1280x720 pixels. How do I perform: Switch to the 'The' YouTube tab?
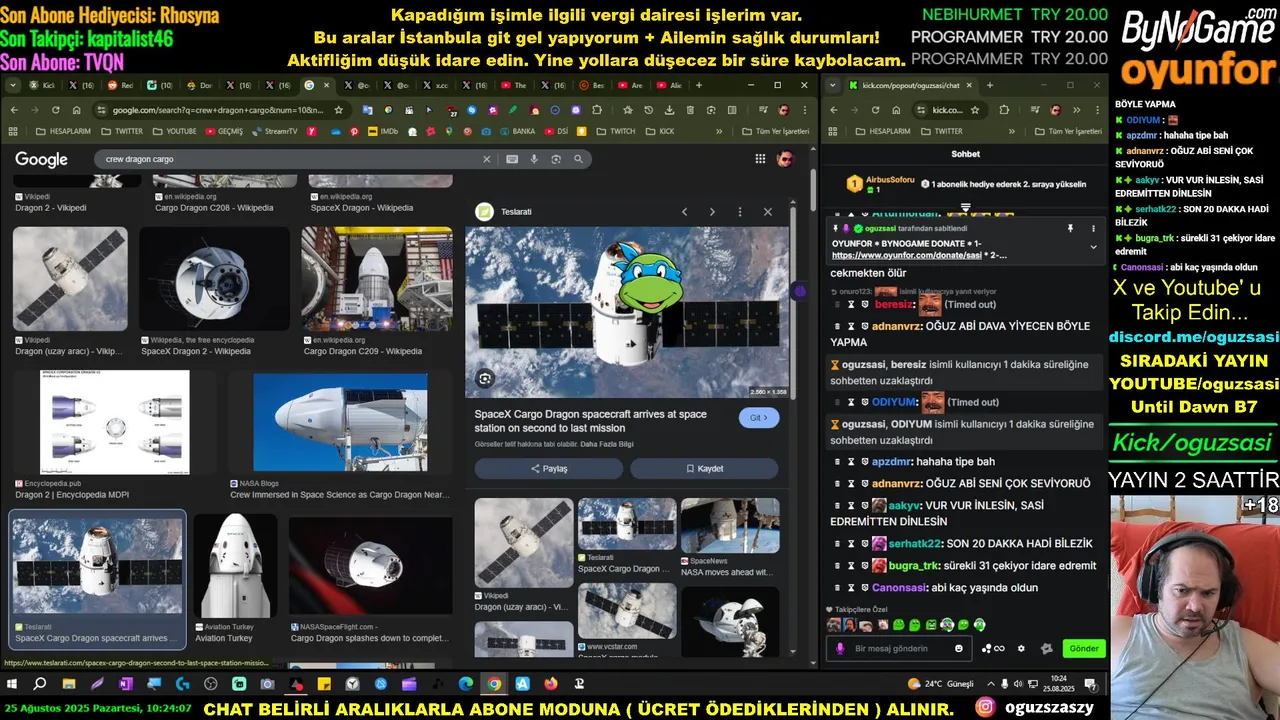[514, 85]
